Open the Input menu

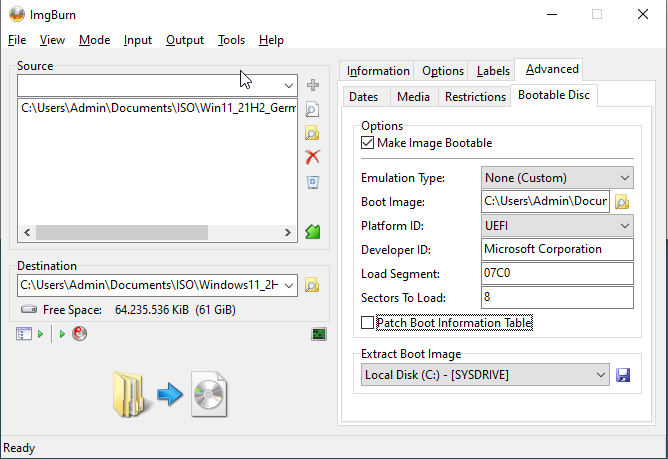point(138,40)
